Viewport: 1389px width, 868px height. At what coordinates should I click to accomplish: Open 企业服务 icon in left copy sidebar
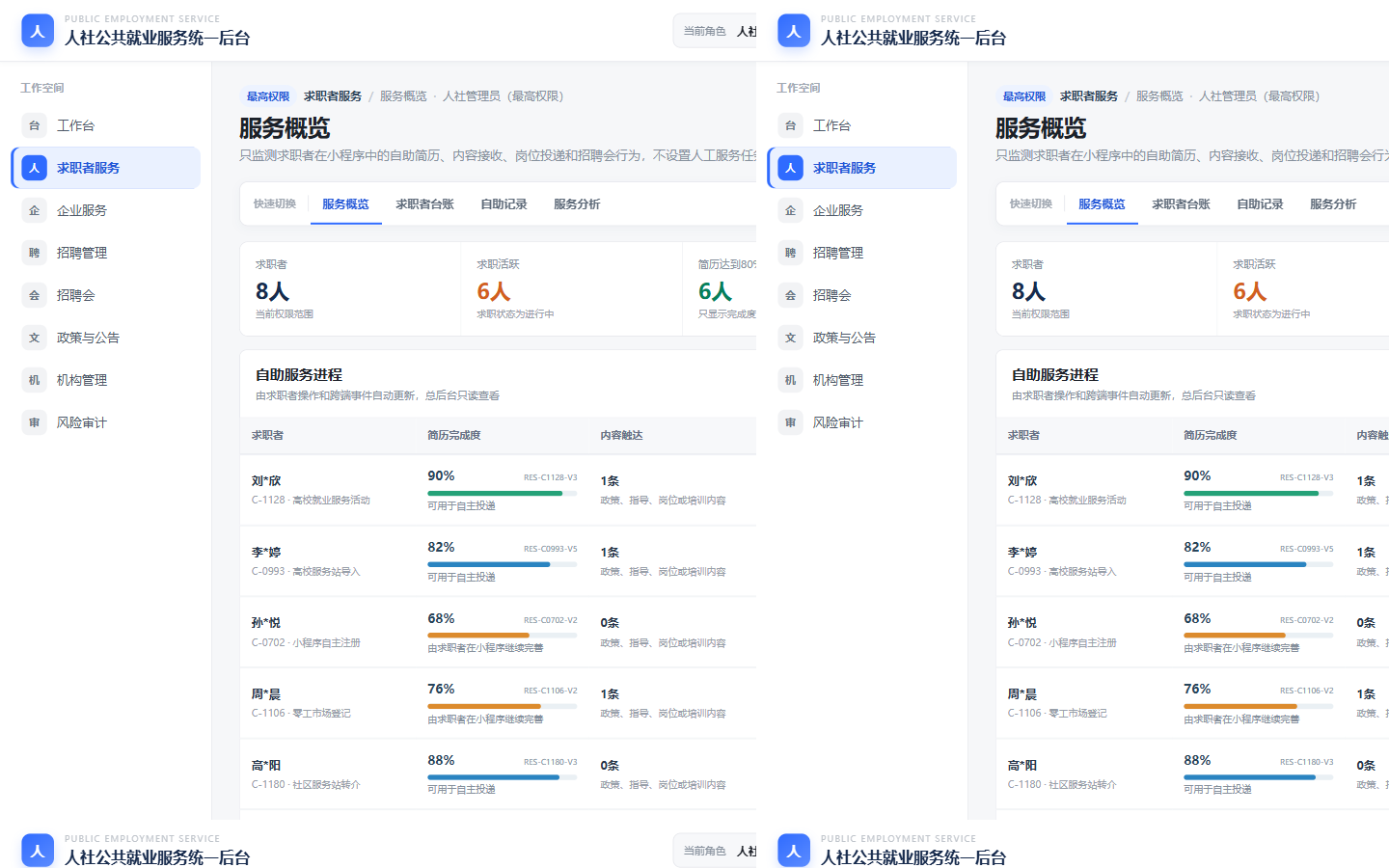(35, 210)
